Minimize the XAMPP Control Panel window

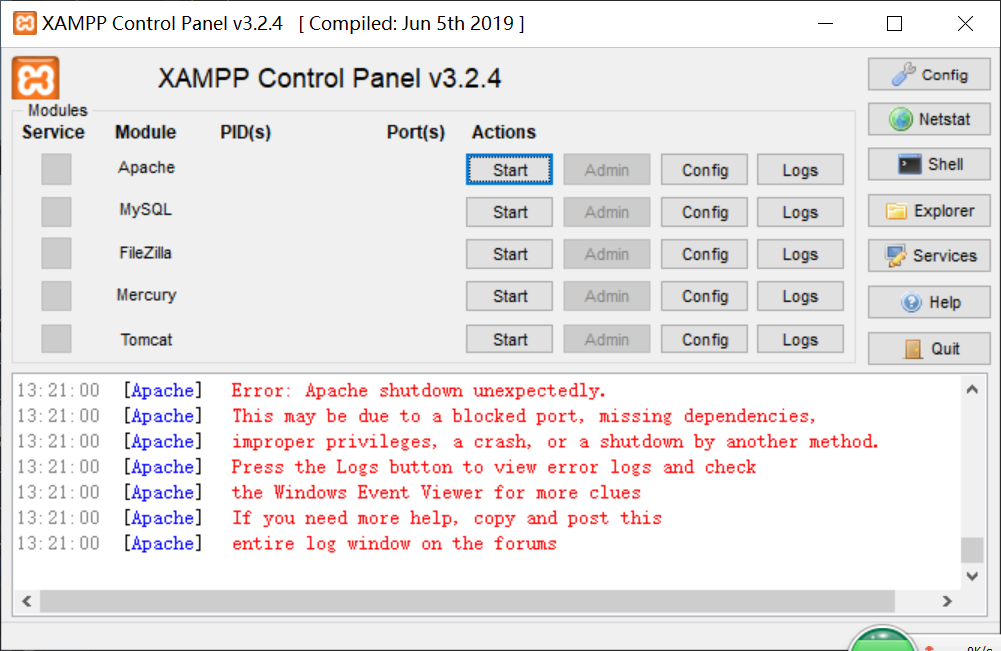pos(825,24)
